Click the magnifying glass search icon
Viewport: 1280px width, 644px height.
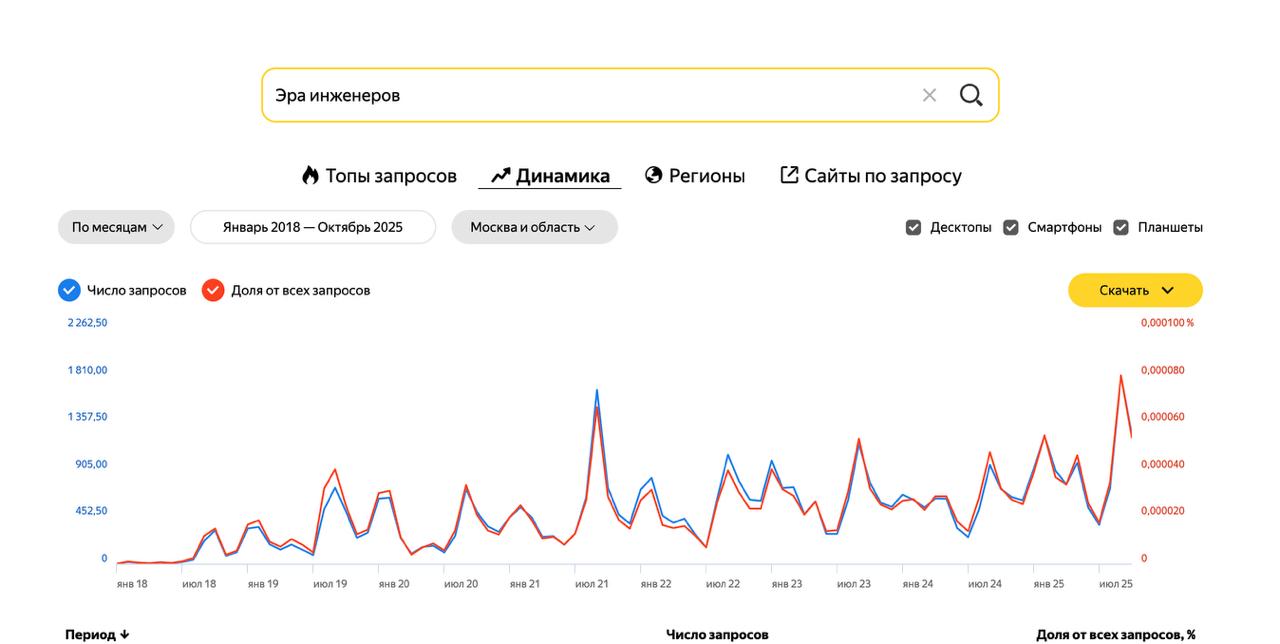[x=971, y=95]
